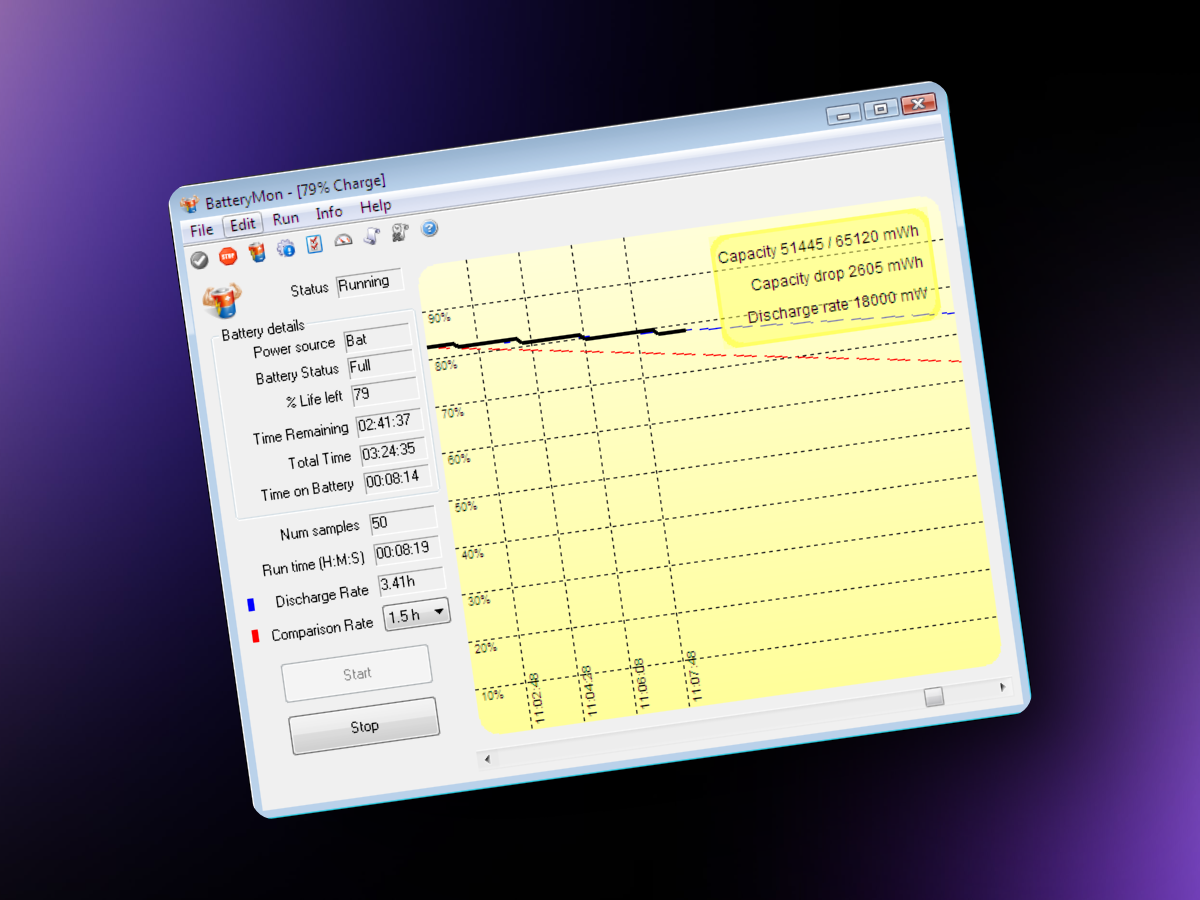Screen dimensions: 1200x900
Task: Click the grey checkmark start toolbar icon
Action: click(x=200, y=260)
